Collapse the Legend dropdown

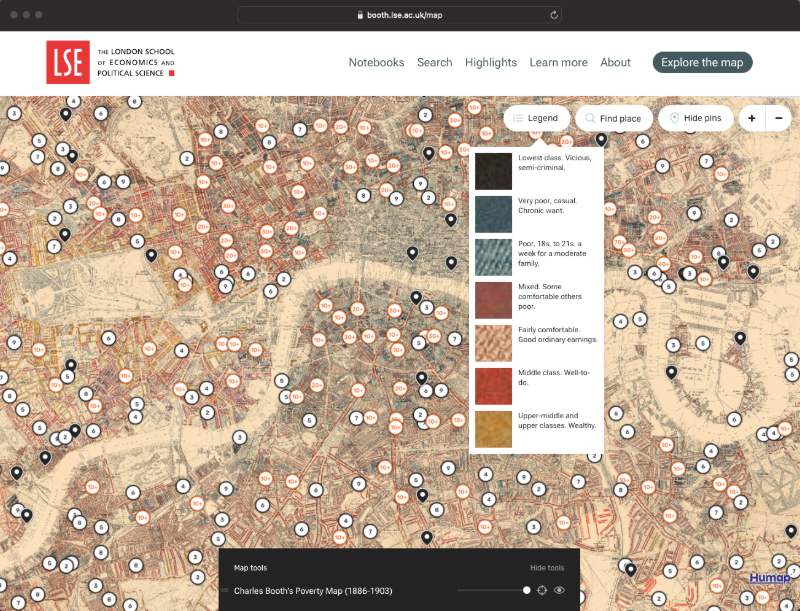[537, 118]
